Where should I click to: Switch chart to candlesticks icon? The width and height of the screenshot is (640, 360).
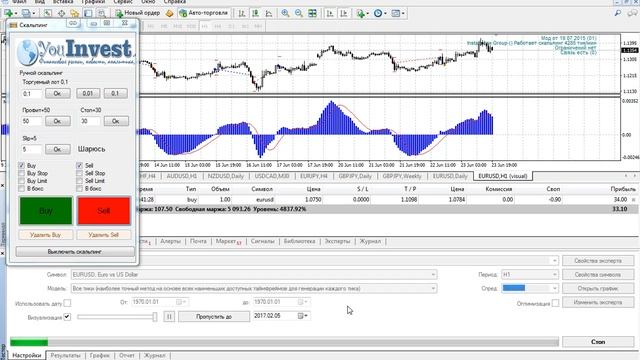click(256, 13)
